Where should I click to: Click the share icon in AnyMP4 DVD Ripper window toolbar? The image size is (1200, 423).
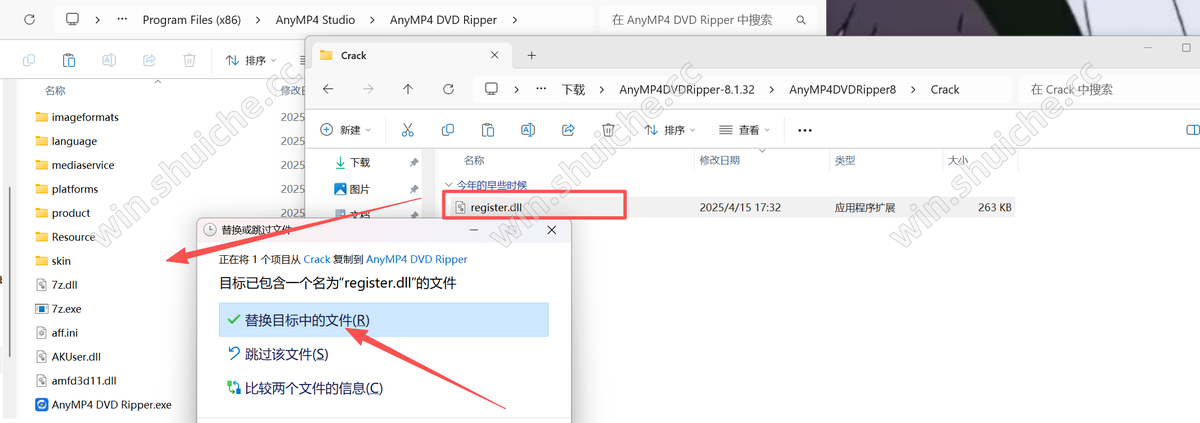point(149,60)
